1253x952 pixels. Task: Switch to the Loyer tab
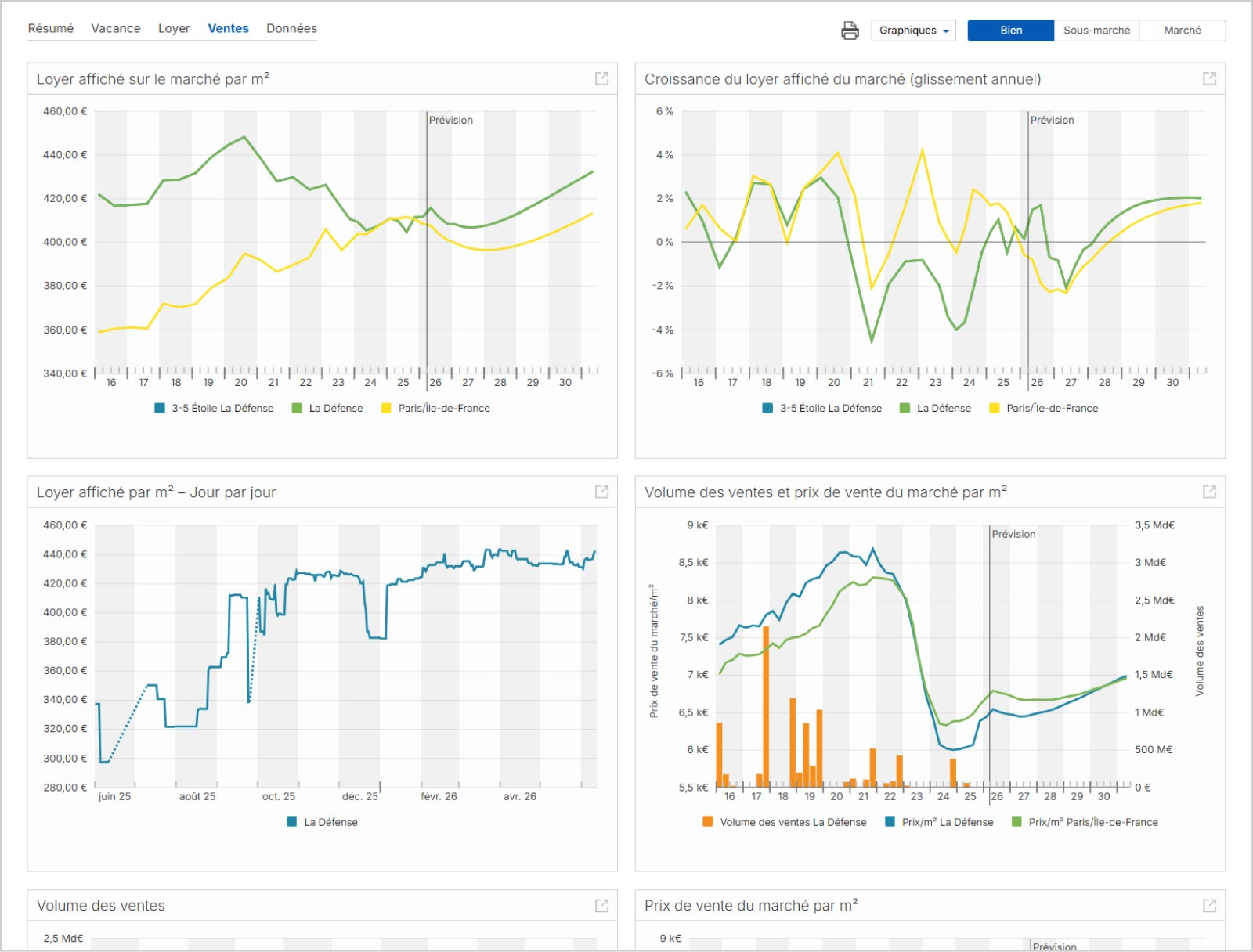(174, 28)
